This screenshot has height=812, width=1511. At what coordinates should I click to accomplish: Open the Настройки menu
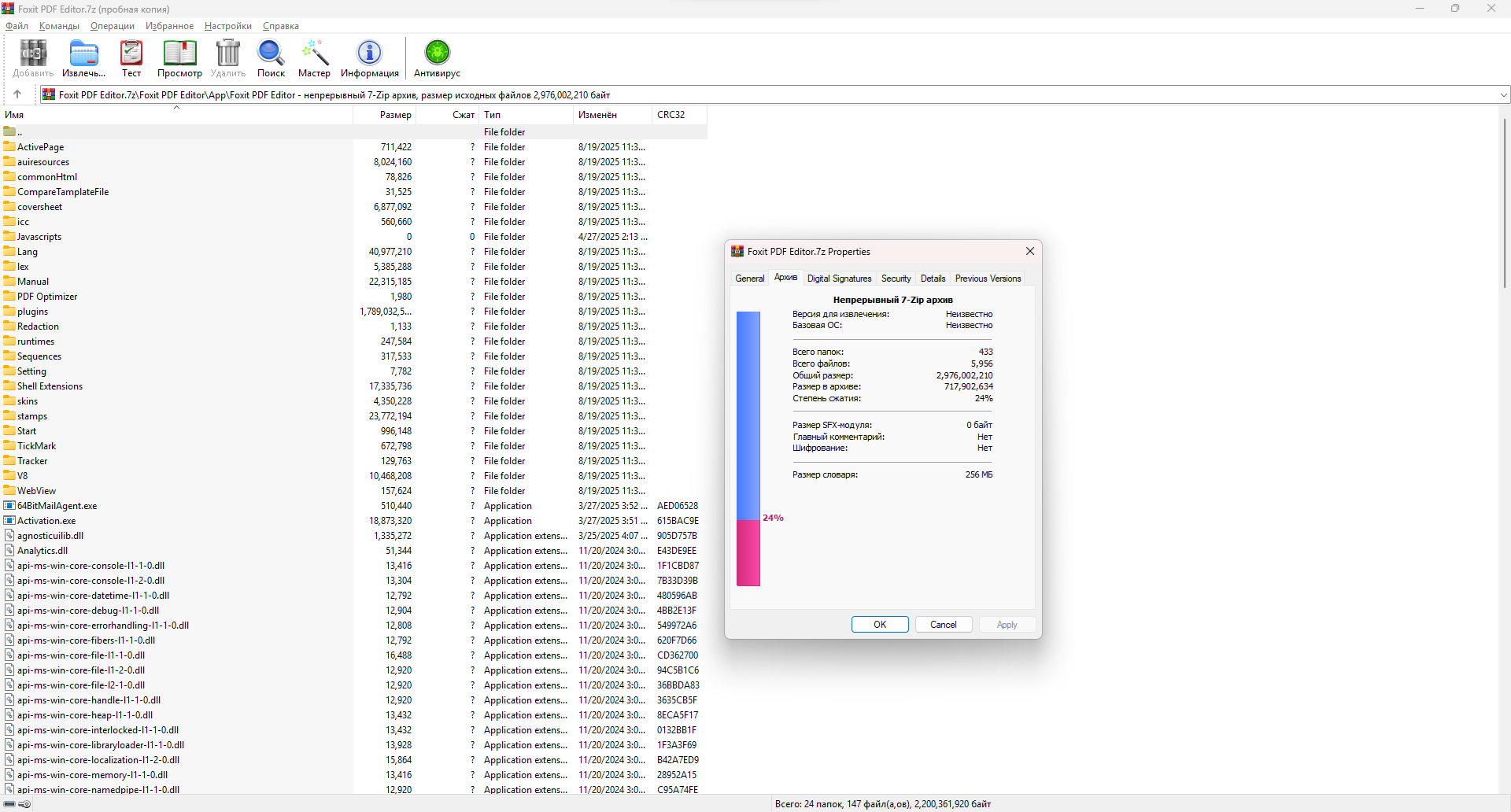[x=228, y=26]
